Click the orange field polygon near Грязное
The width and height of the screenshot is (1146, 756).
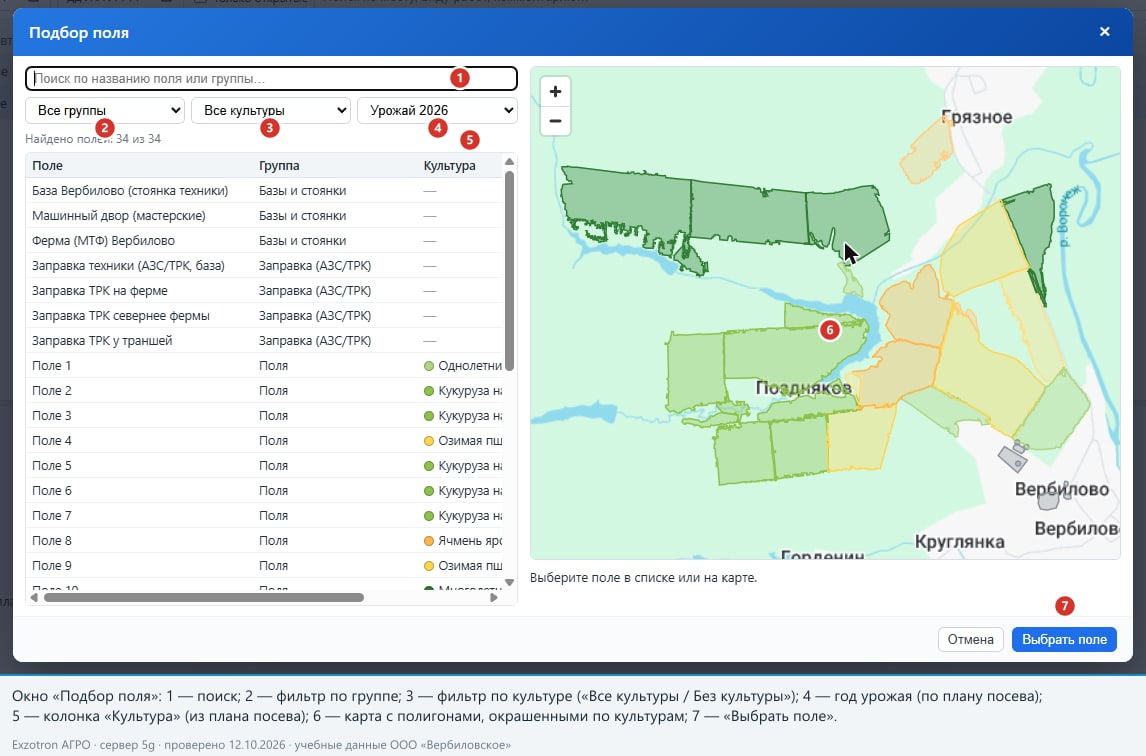(x=926, y=152)
